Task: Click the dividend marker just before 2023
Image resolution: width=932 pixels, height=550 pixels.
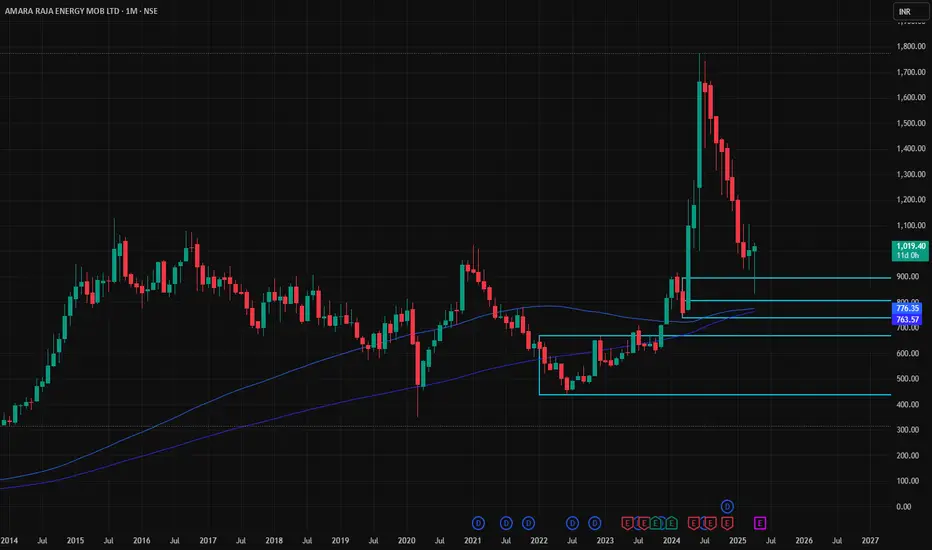Action: (x=594, y=523)
